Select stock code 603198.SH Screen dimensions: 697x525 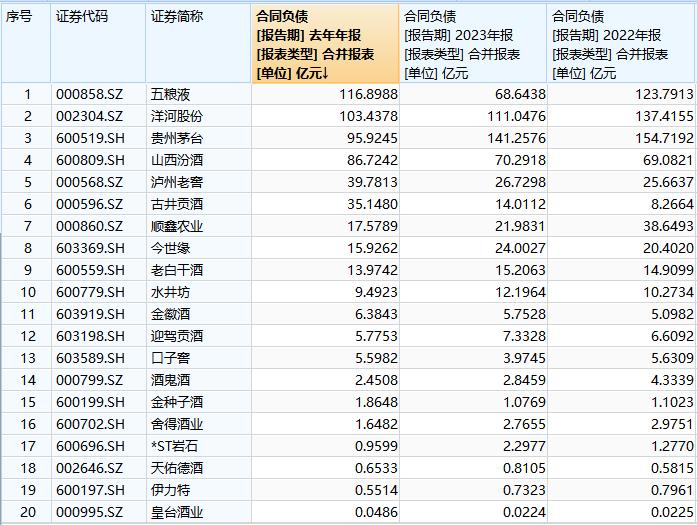[90, 336]
